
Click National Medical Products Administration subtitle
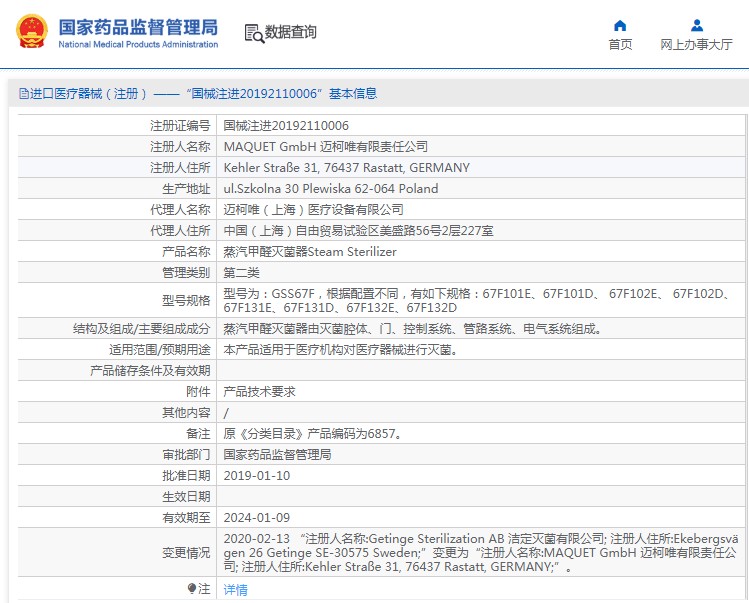pyautogui.click(x=138, y=44)
